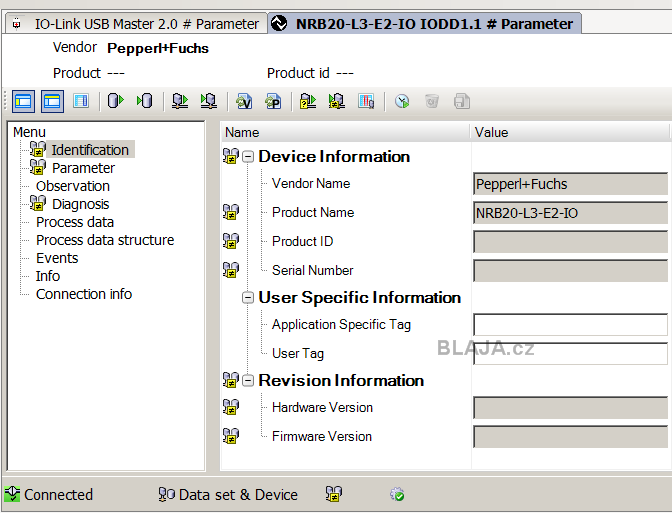The image size is (672, 513).
Task: Click the Value column header
Action: 570,132
